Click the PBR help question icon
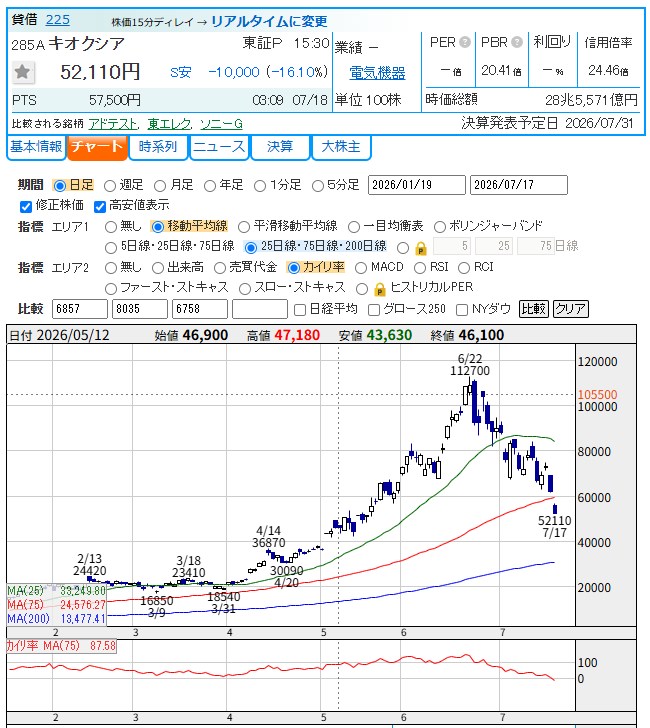Image resolution: width=650 pixels, height=728 pixels. click(517, 42)
